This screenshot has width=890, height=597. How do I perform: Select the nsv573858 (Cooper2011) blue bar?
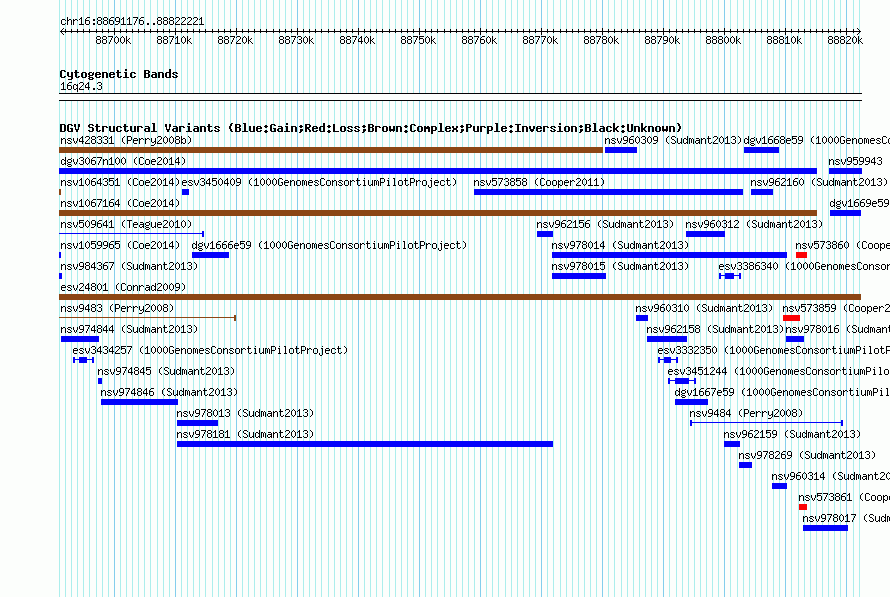[608, 192]
